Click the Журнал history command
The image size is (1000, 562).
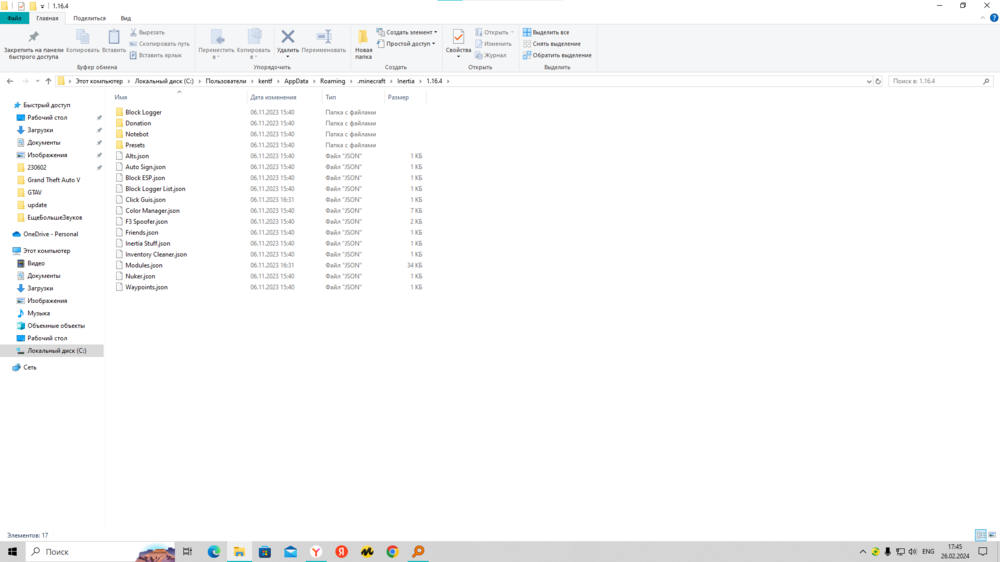pyautogui.click(x=490, y=55)
